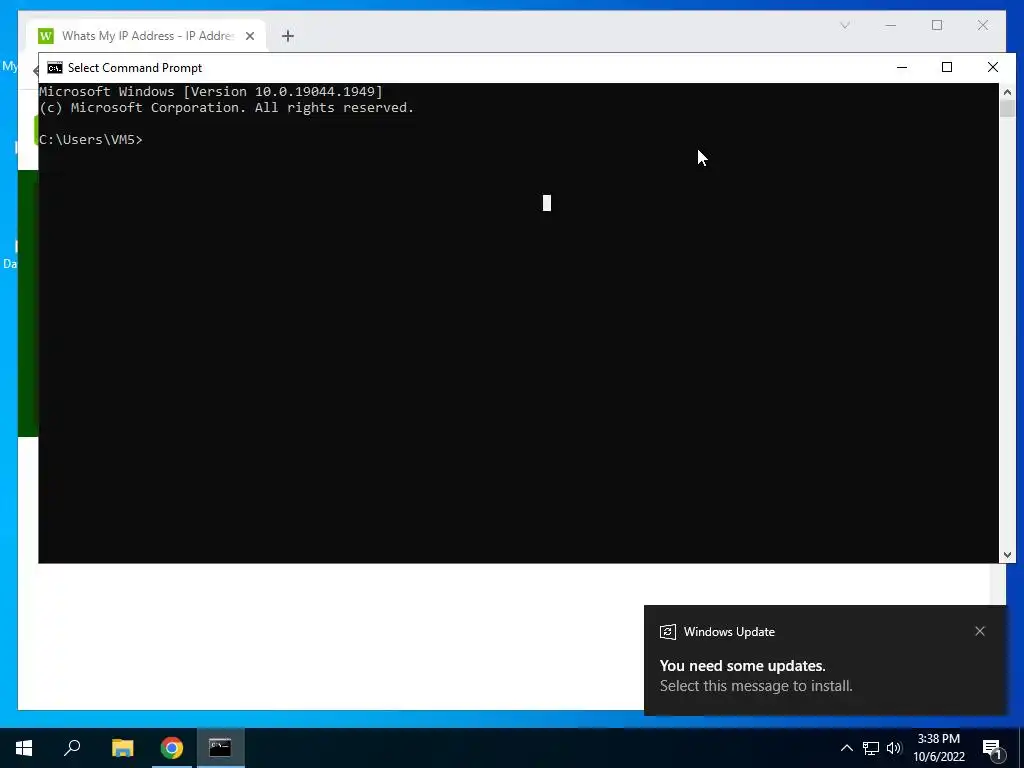1024x768 pixels.
Task: Open the Action Center notifications icon
Action: click(x=993, y=749)
